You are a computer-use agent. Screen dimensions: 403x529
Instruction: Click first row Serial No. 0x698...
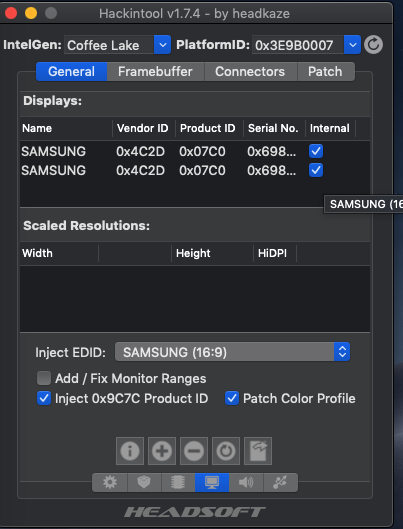coord(271,151)
